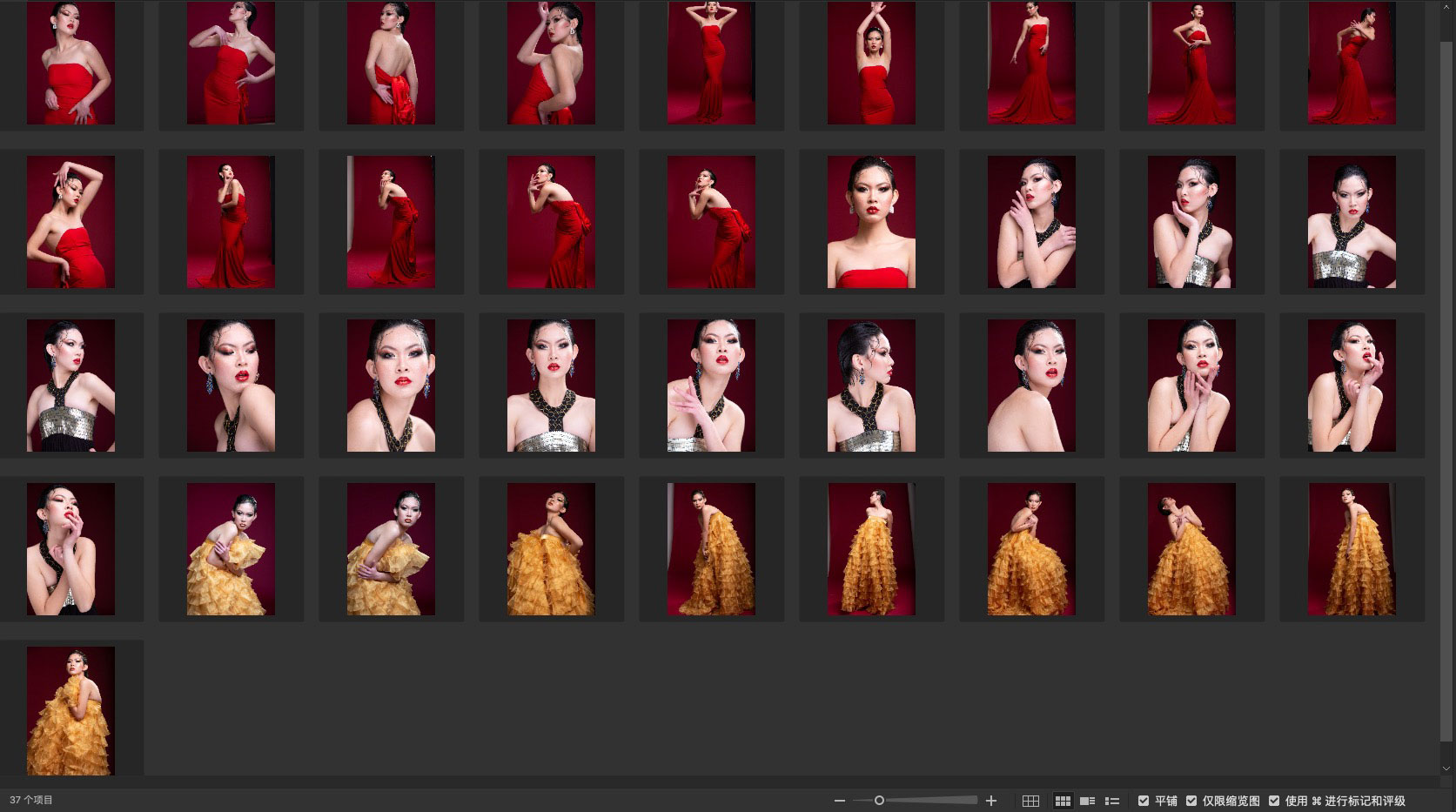Switch to details view layout

[1087, 801]
